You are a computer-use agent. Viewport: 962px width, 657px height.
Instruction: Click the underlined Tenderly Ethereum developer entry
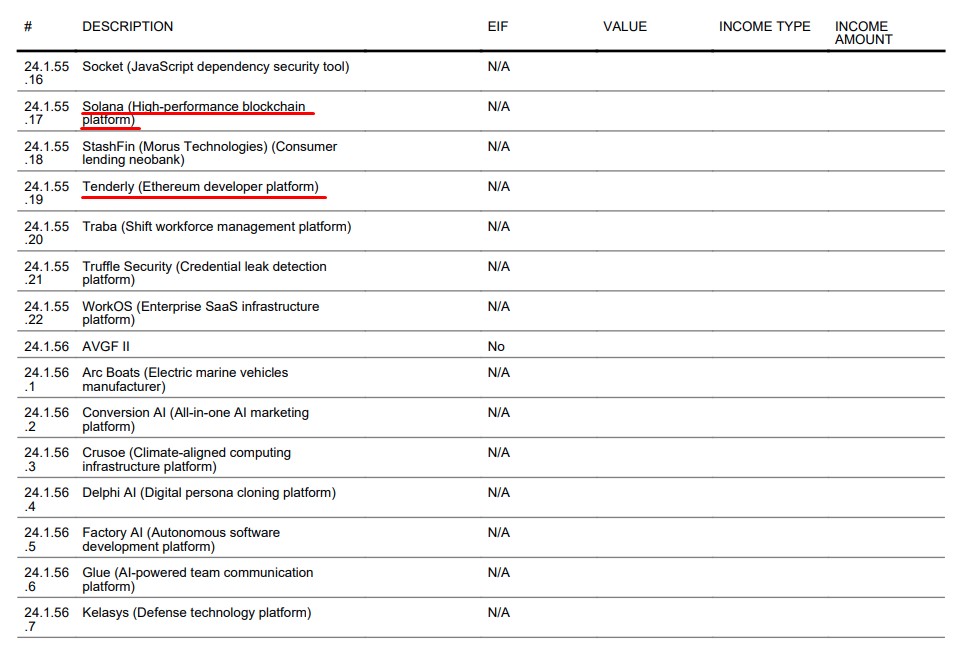(200, 187)
